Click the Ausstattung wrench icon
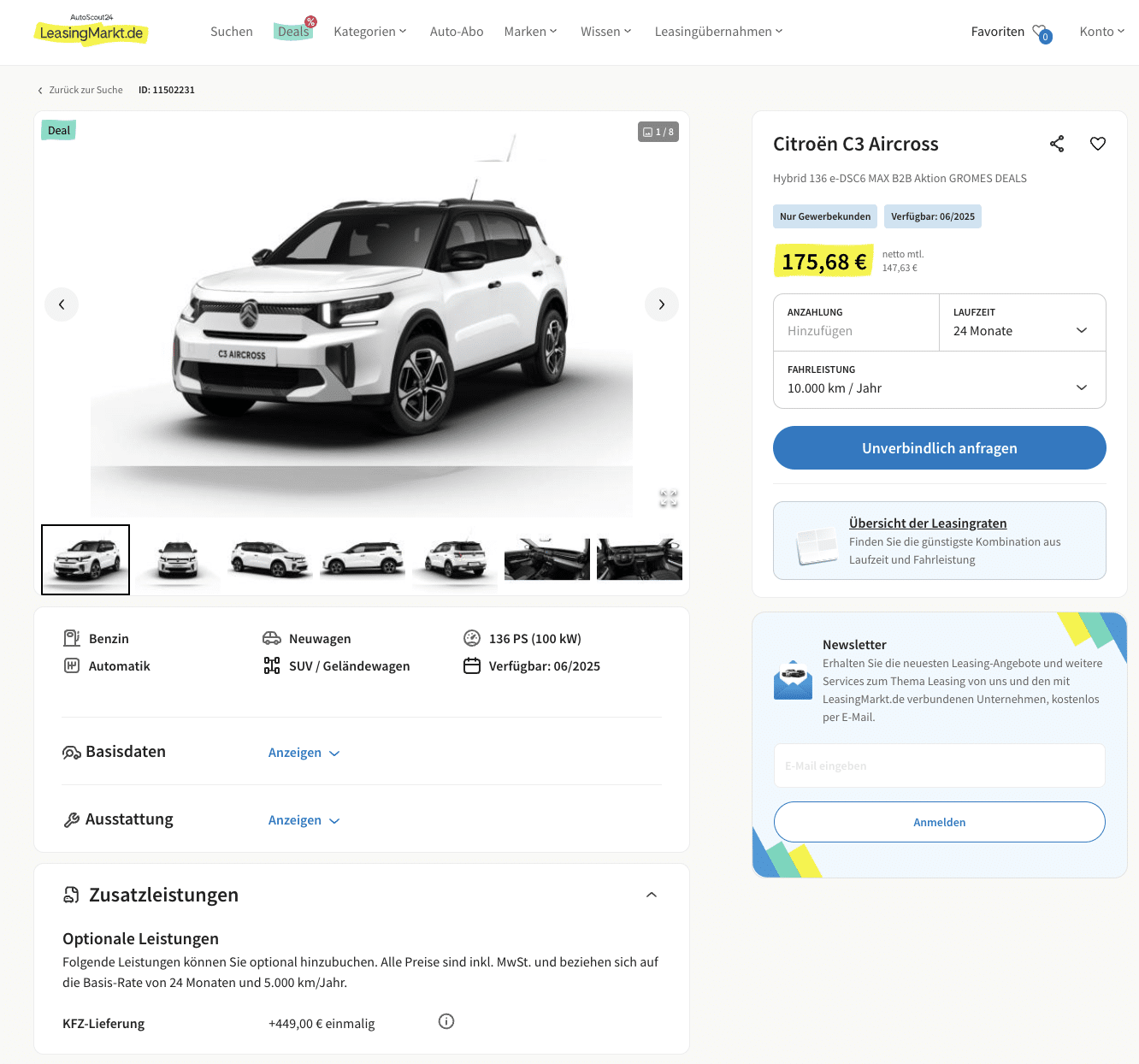This screenshot has height=1064, width=1139. click(x=72, y=819)
